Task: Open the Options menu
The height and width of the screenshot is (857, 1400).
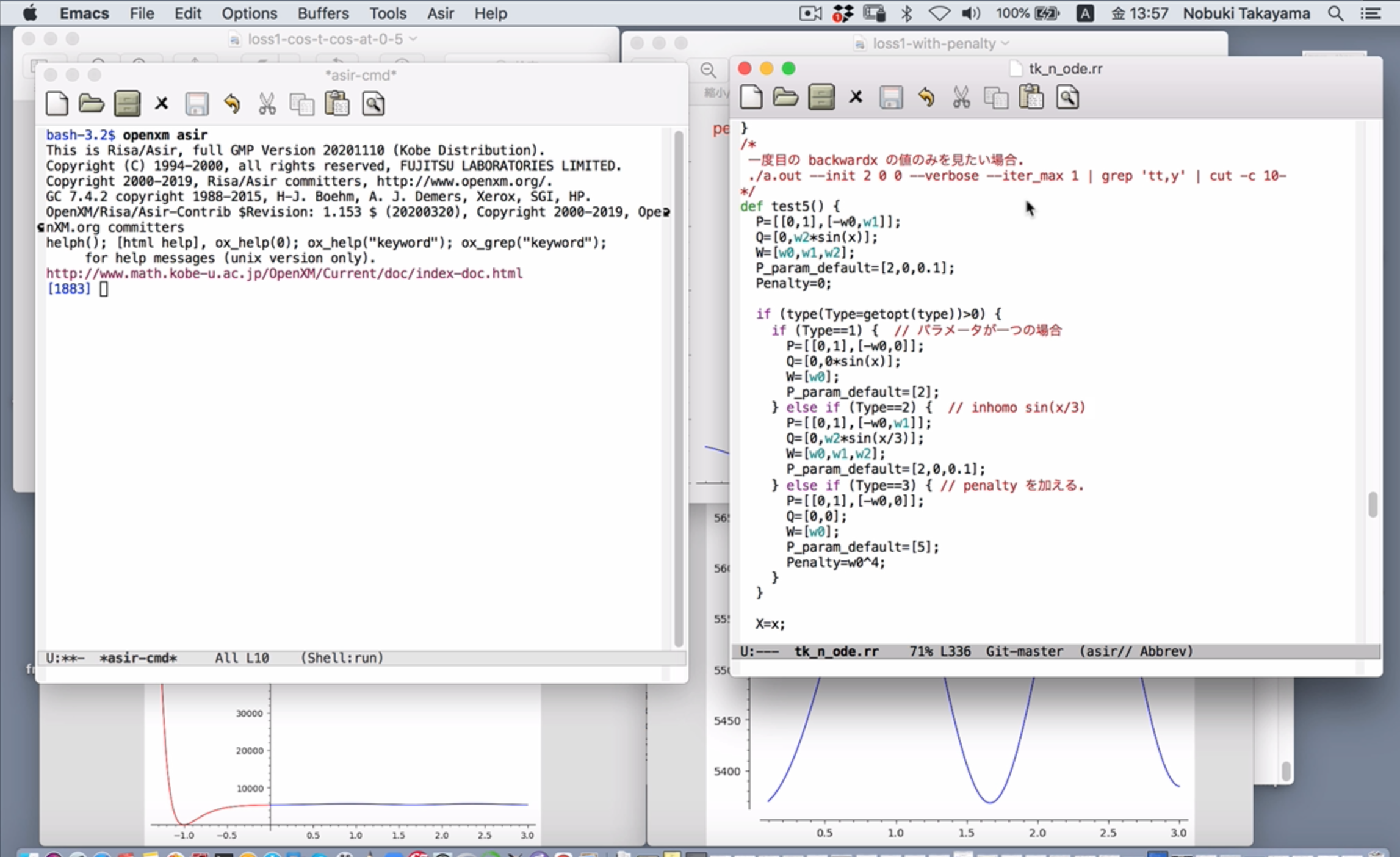Action: tap(249, 13)
